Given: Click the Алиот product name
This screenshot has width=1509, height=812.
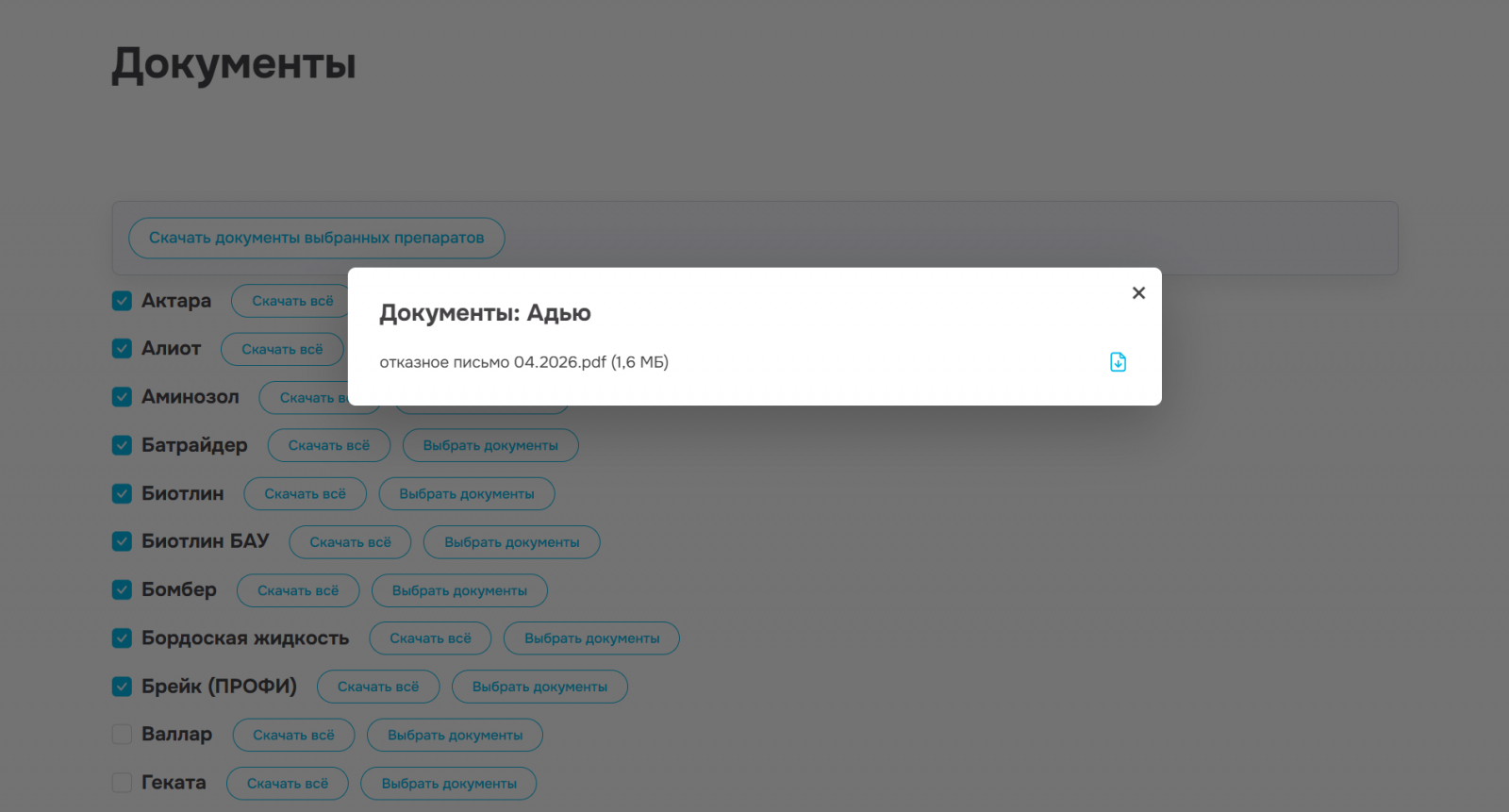Looking at the screenshot, I should (x=172, y=349).
